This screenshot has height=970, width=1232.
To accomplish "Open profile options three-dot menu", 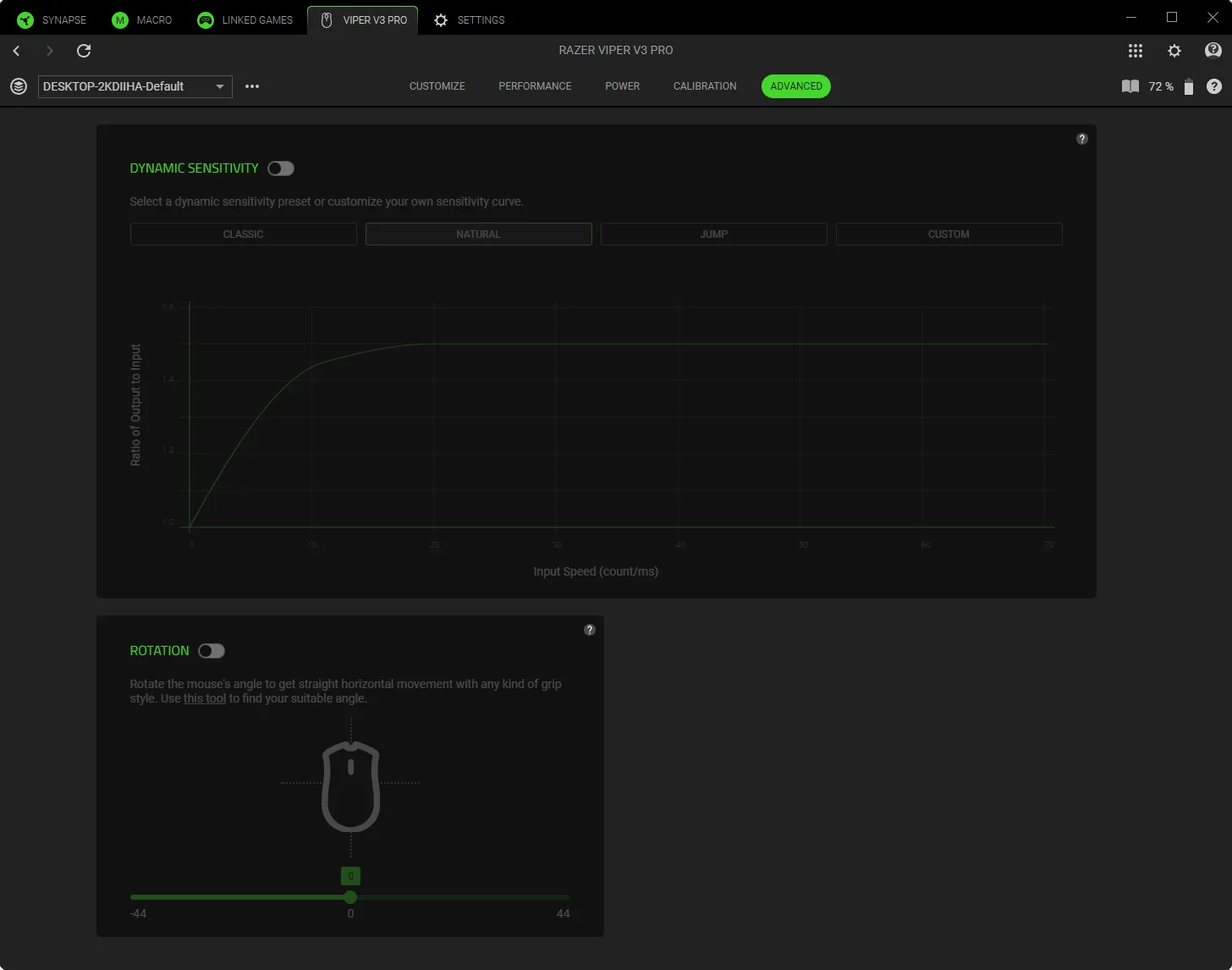I will pyautogui.click(x=252, y=86).
